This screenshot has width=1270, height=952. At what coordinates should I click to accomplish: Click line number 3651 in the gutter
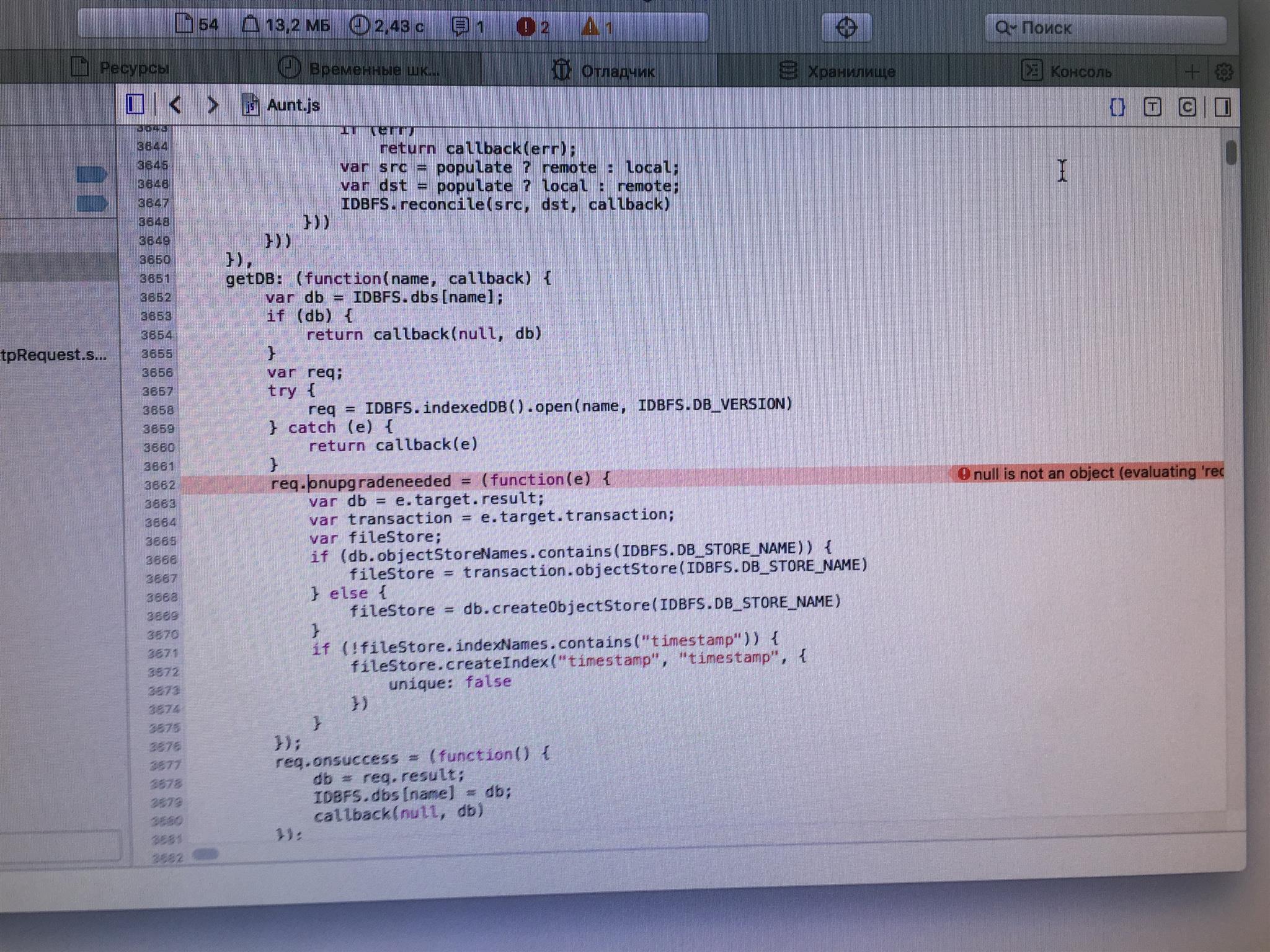(x=155, y=278)
